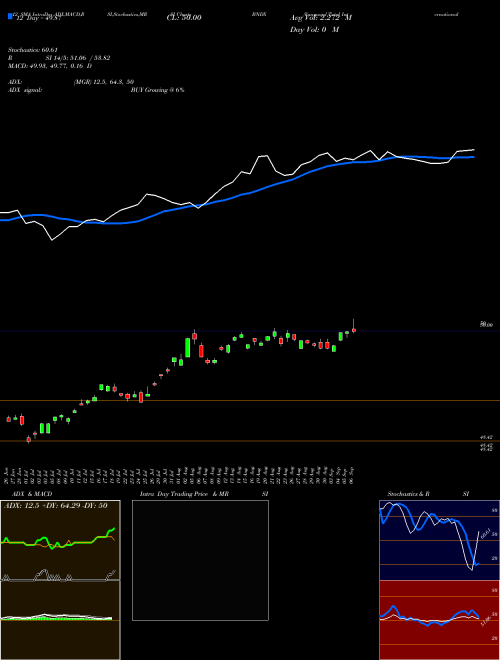Click the 'Stochastics: 69.61' reading

pos(32,50)
